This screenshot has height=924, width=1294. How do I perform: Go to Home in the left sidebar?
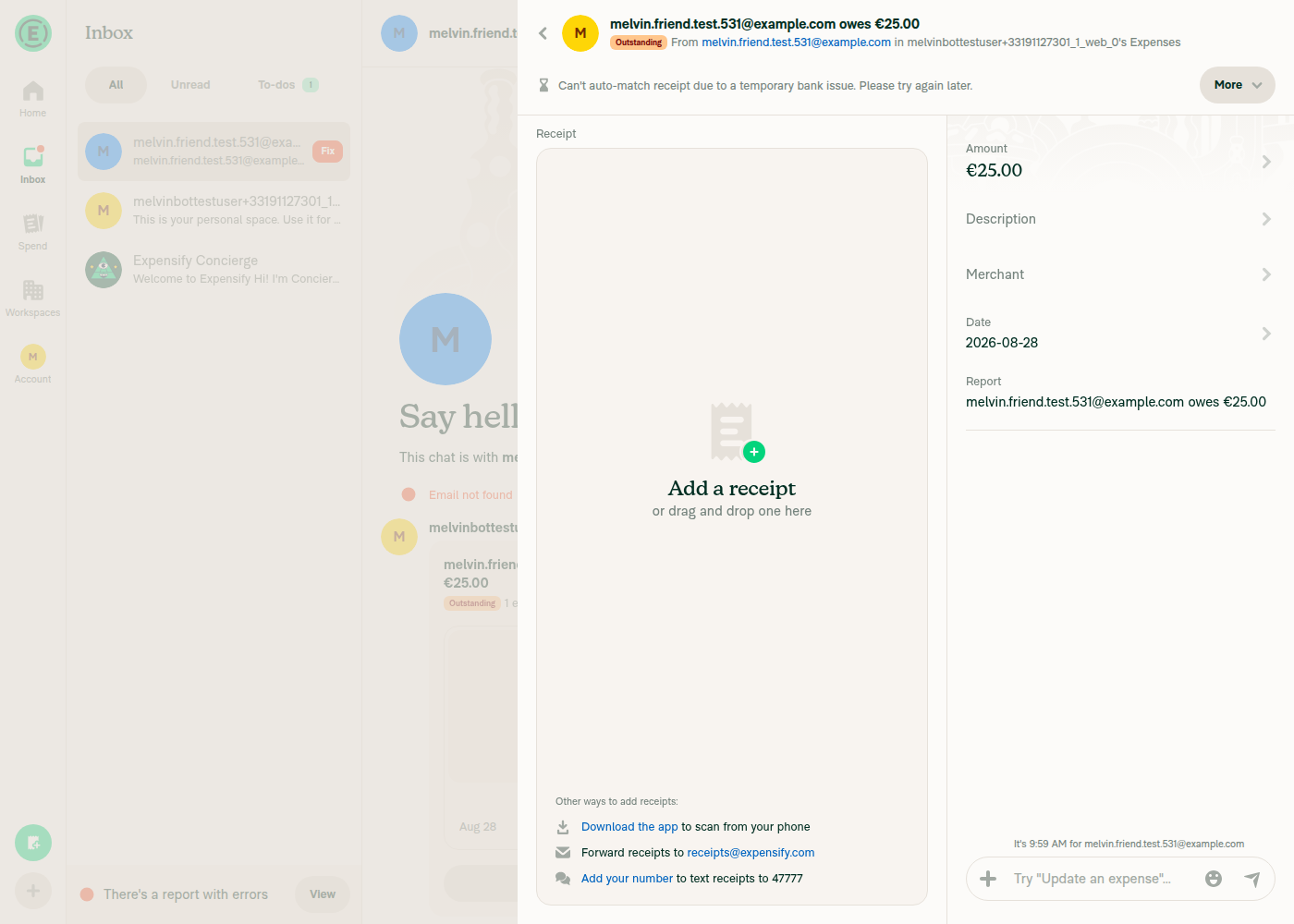pos(33,99)
